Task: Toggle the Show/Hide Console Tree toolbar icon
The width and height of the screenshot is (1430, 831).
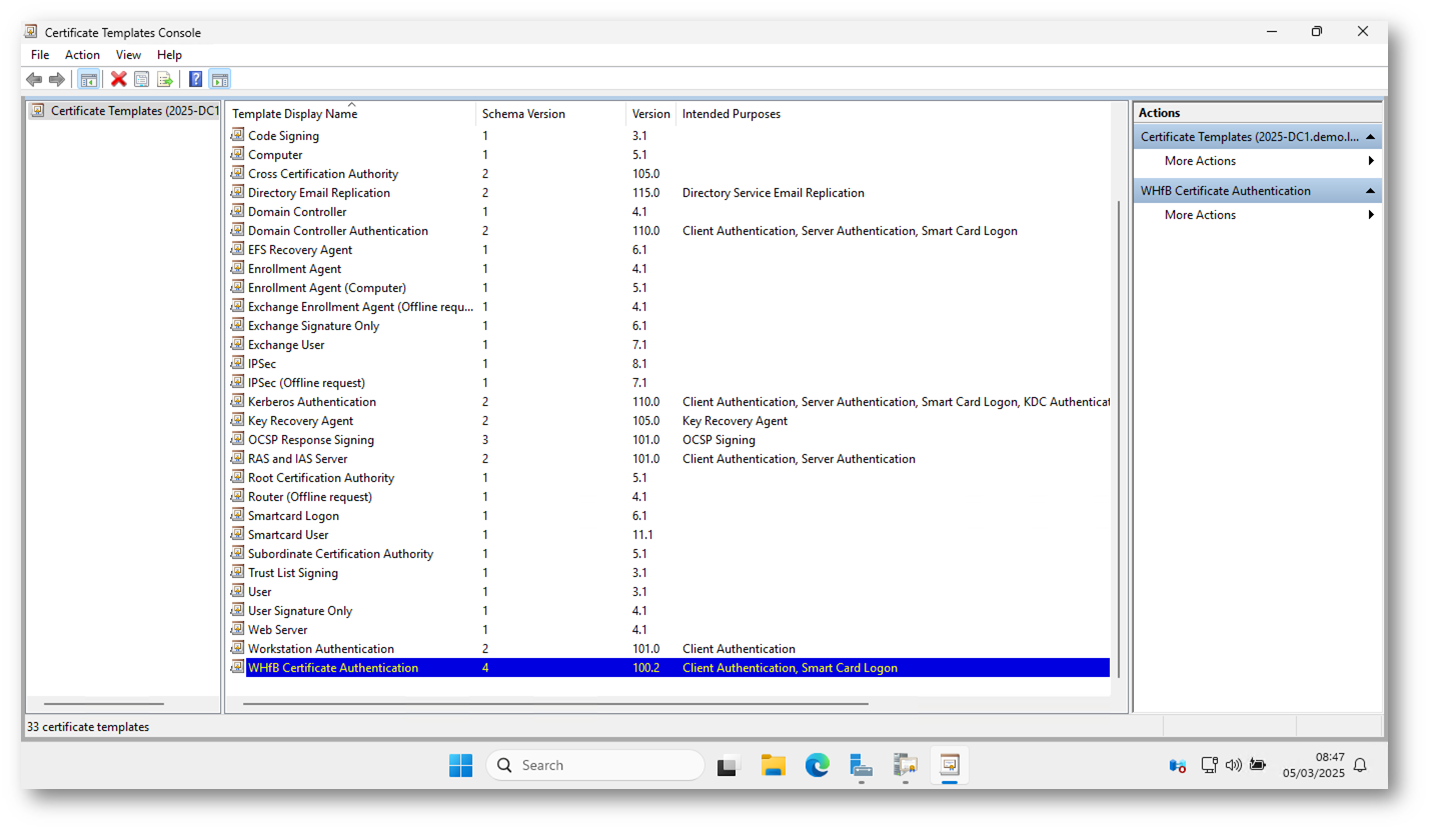Action: (88, 79)
